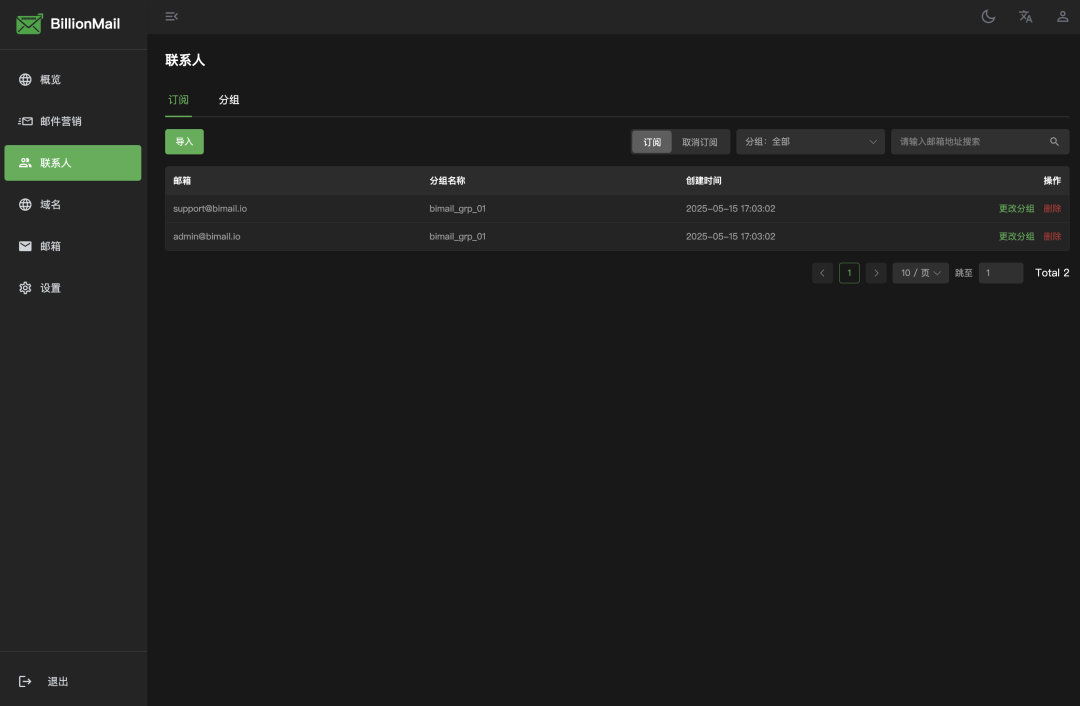The width and height of the screenshot is (1080, 706).
Task: Go to next page arrow
Action: click(876, 273)
